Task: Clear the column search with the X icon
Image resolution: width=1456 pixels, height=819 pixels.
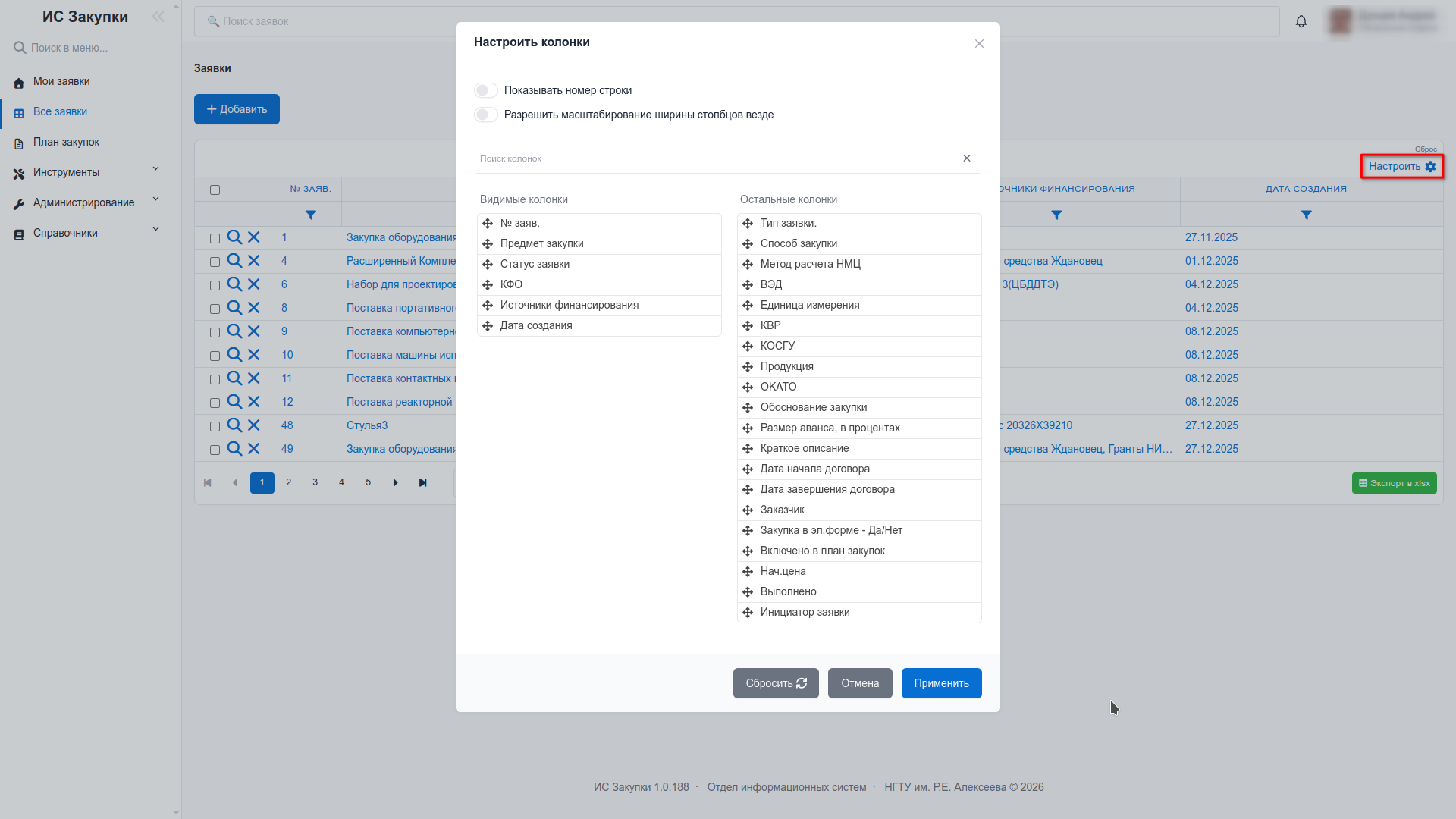Action: pyautogui.click(x=967, y=158)
